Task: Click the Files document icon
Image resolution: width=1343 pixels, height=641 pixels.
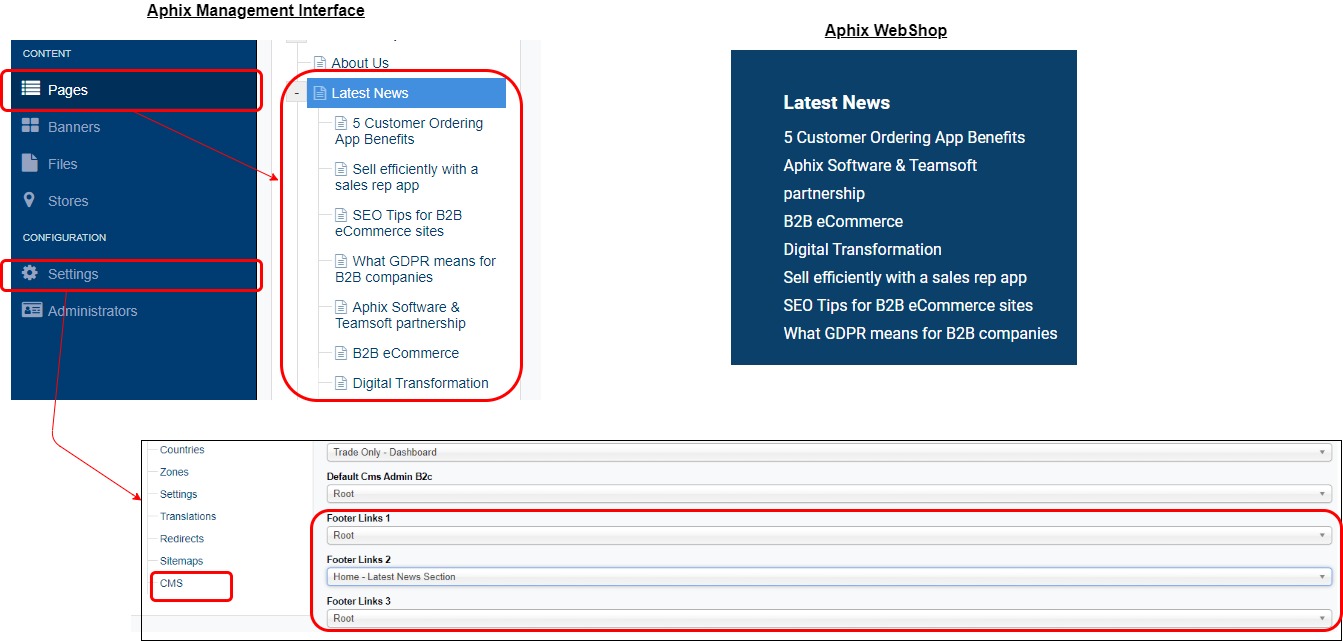Action: (x=30, y=164)
